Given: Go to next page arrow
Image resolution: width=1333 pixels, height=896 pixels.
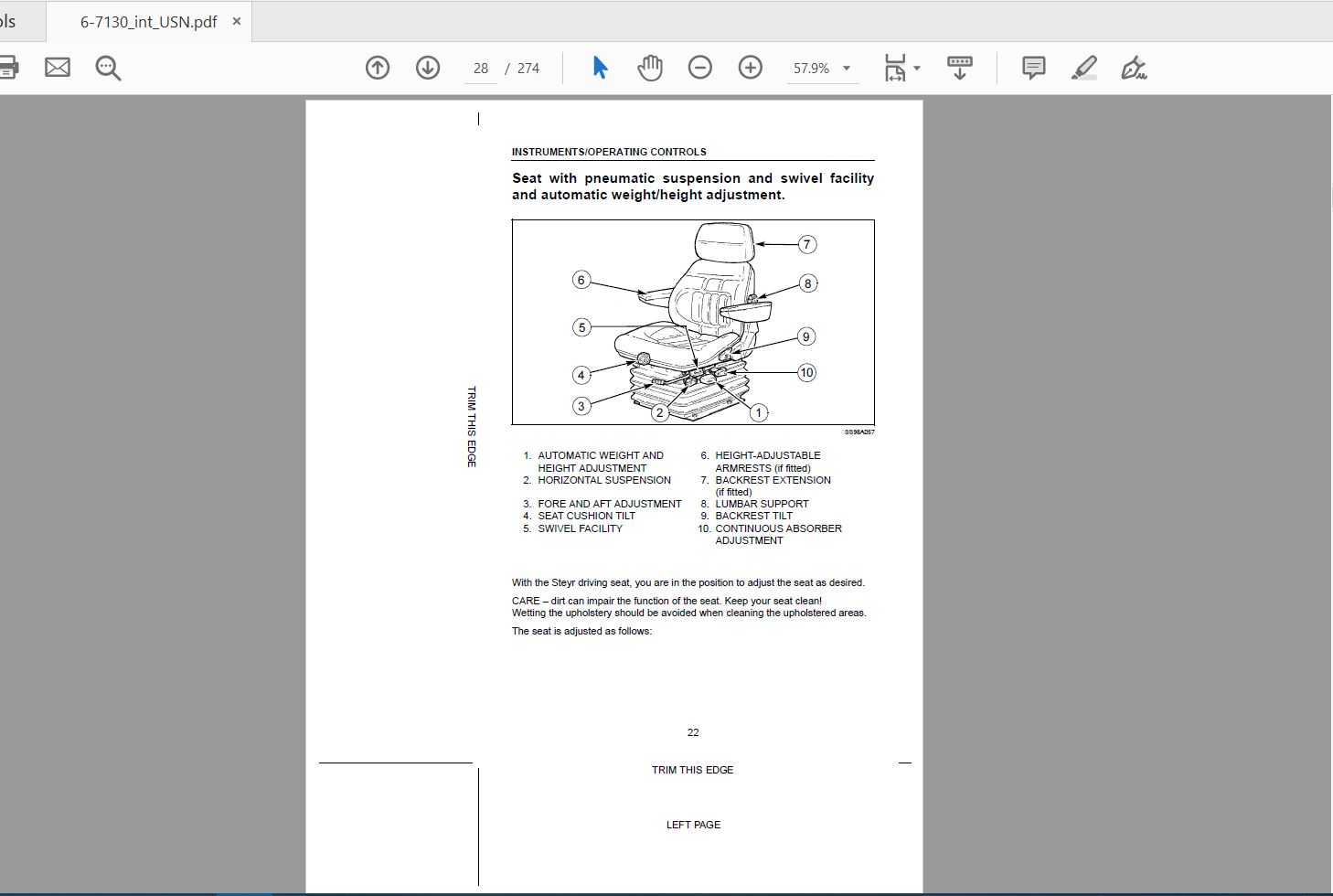Looking at the screenshot, I should point(428,68).
